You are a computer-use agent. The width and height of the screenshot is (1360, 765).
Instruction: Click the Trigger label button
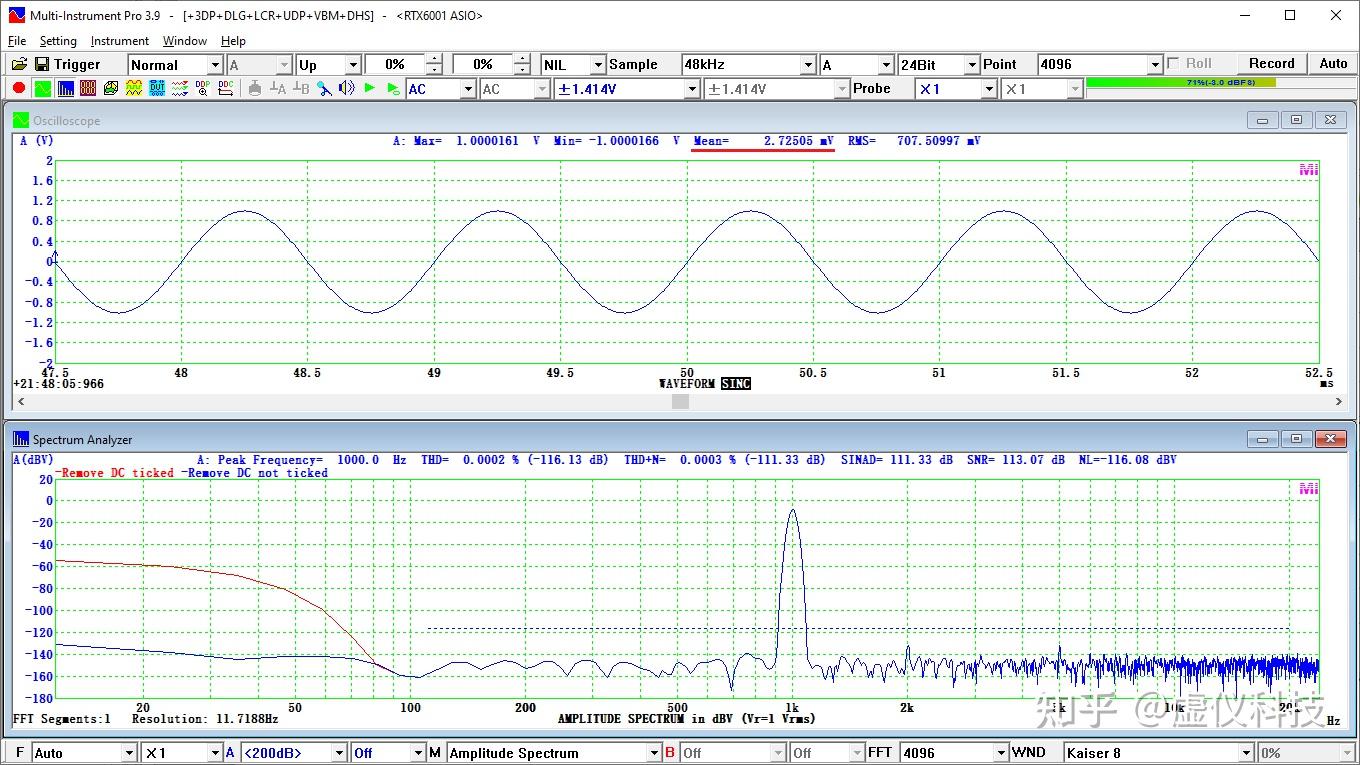[77, 64]
